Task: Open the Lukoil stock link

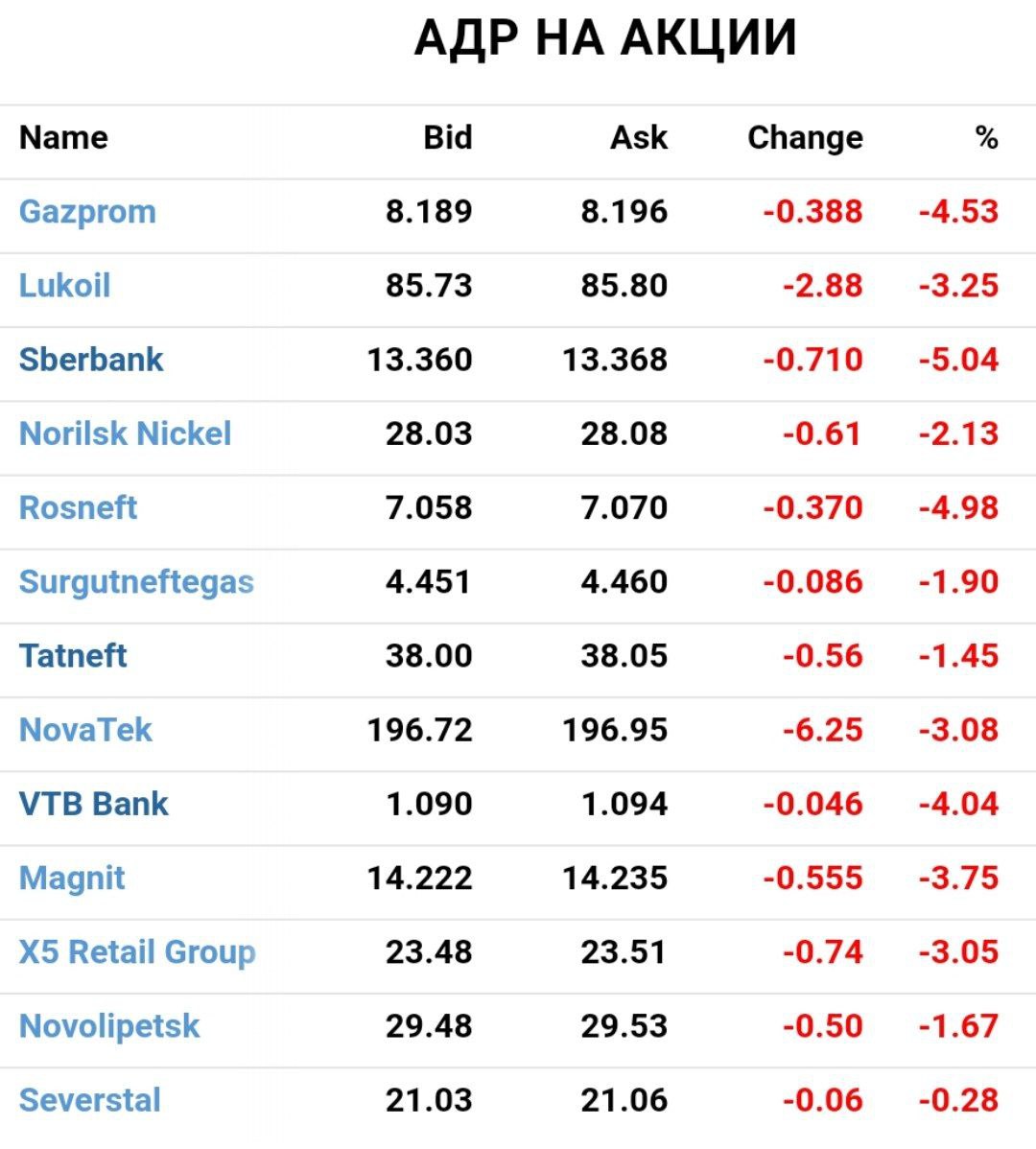Action: [x=64, y=286]
